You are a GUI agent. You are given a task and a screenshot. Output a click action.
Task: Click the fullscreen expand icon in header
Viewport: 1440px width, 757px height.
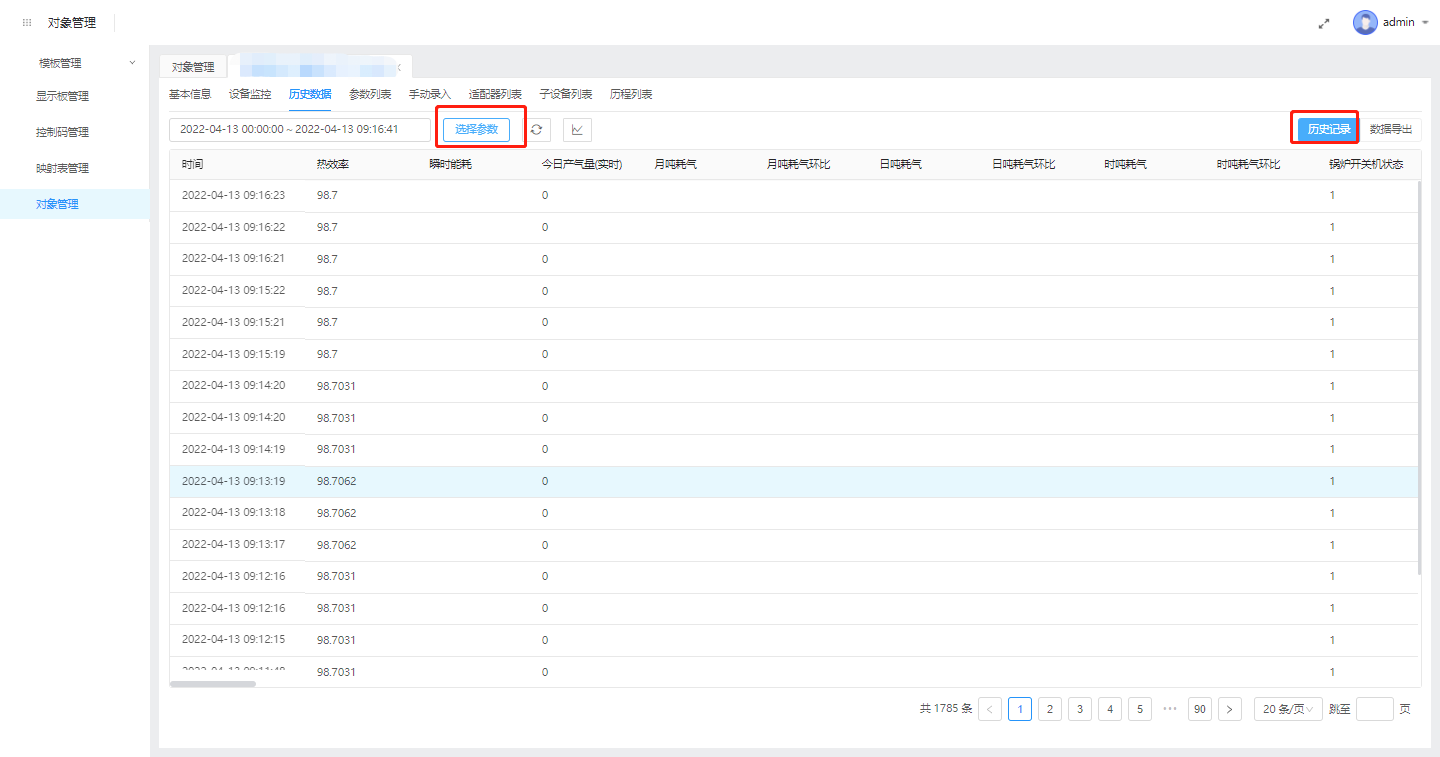click(1324, 23)
